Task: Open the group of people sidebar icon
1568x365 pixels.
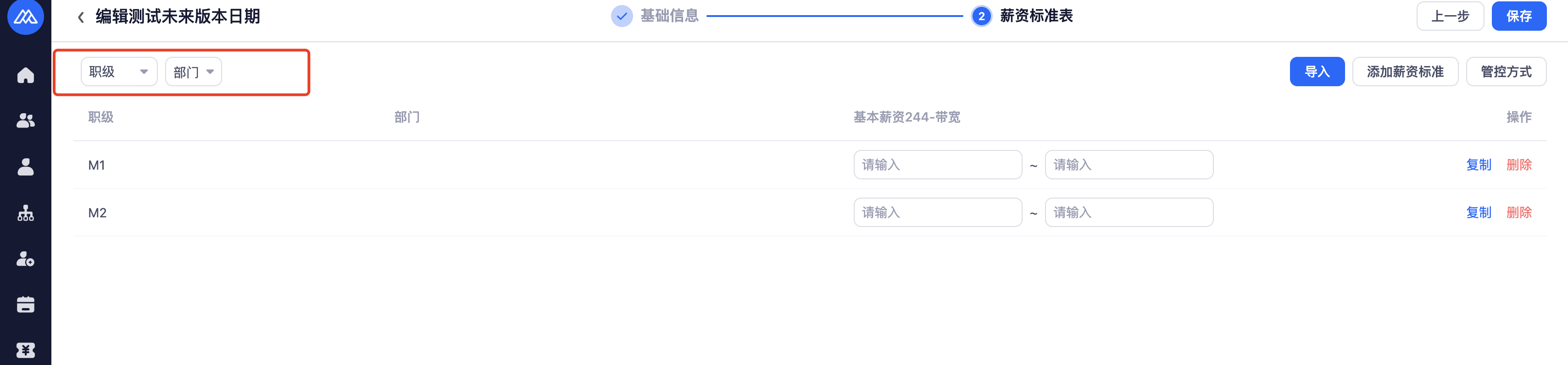Action: [26, 121]
